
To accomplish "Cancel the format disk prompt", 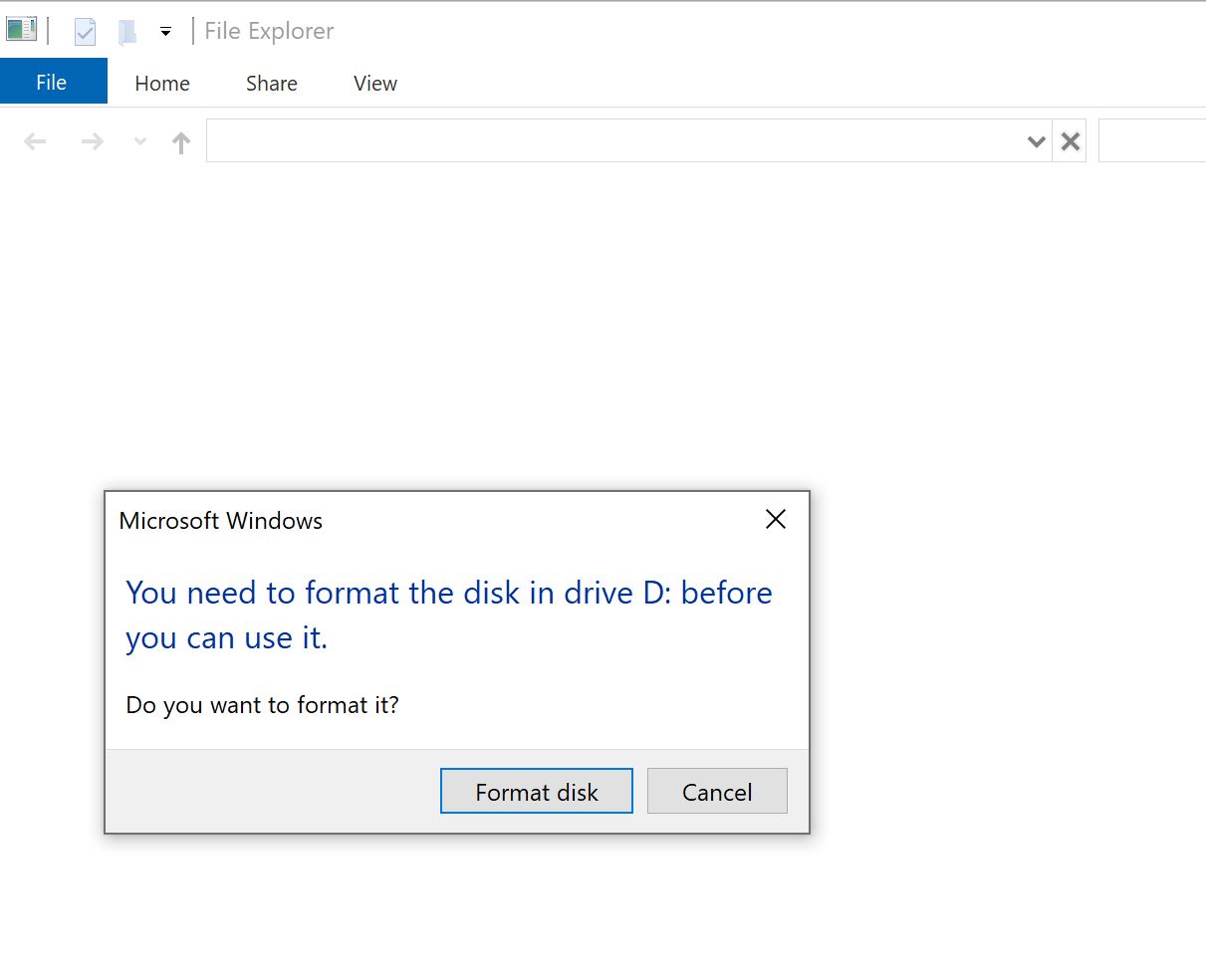I will [x=717, y=791].
